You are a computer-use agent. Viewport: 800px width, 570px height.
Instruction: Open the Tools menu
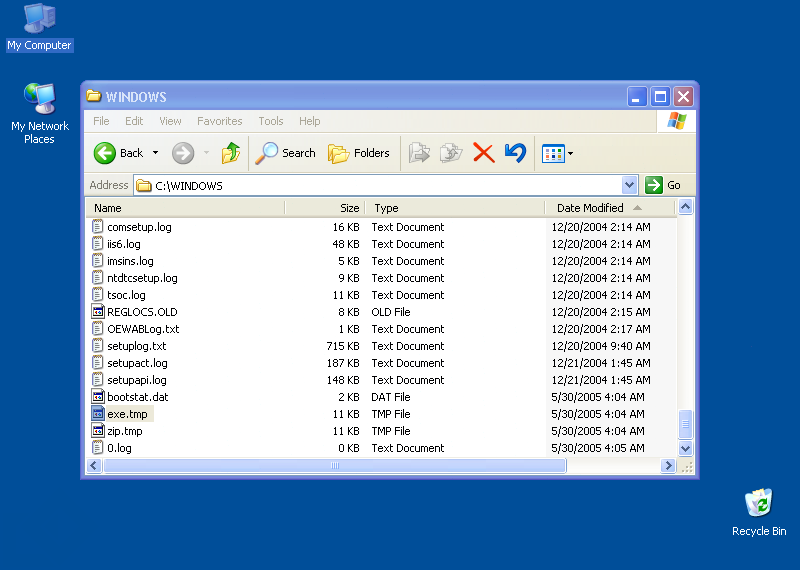click(270, 121)
